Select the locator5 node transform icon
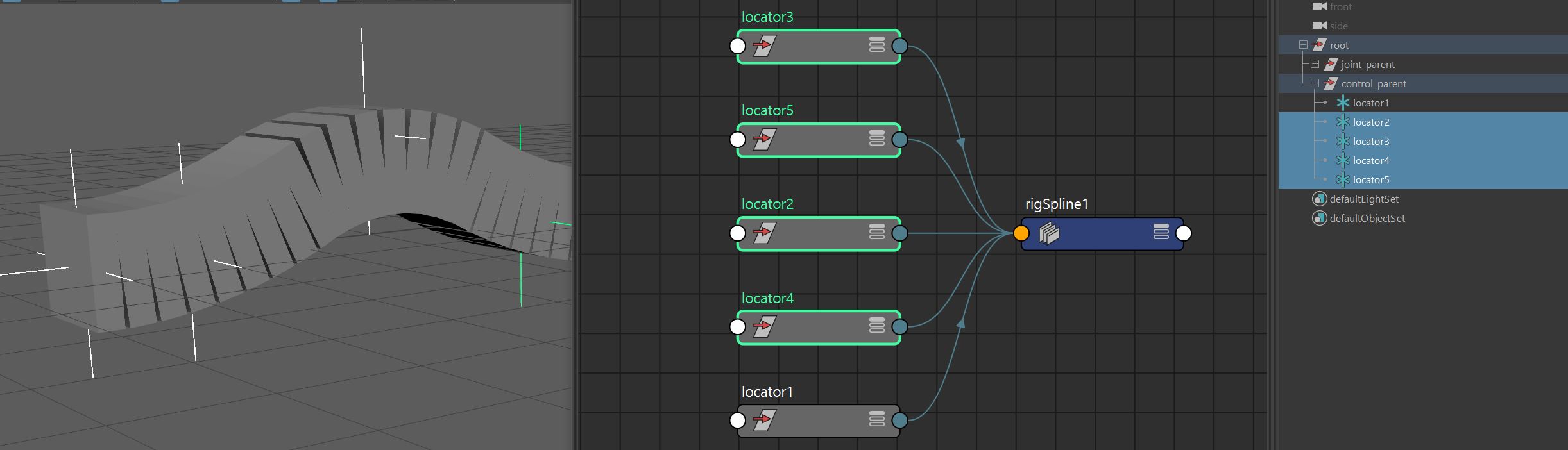 point(764,140)
